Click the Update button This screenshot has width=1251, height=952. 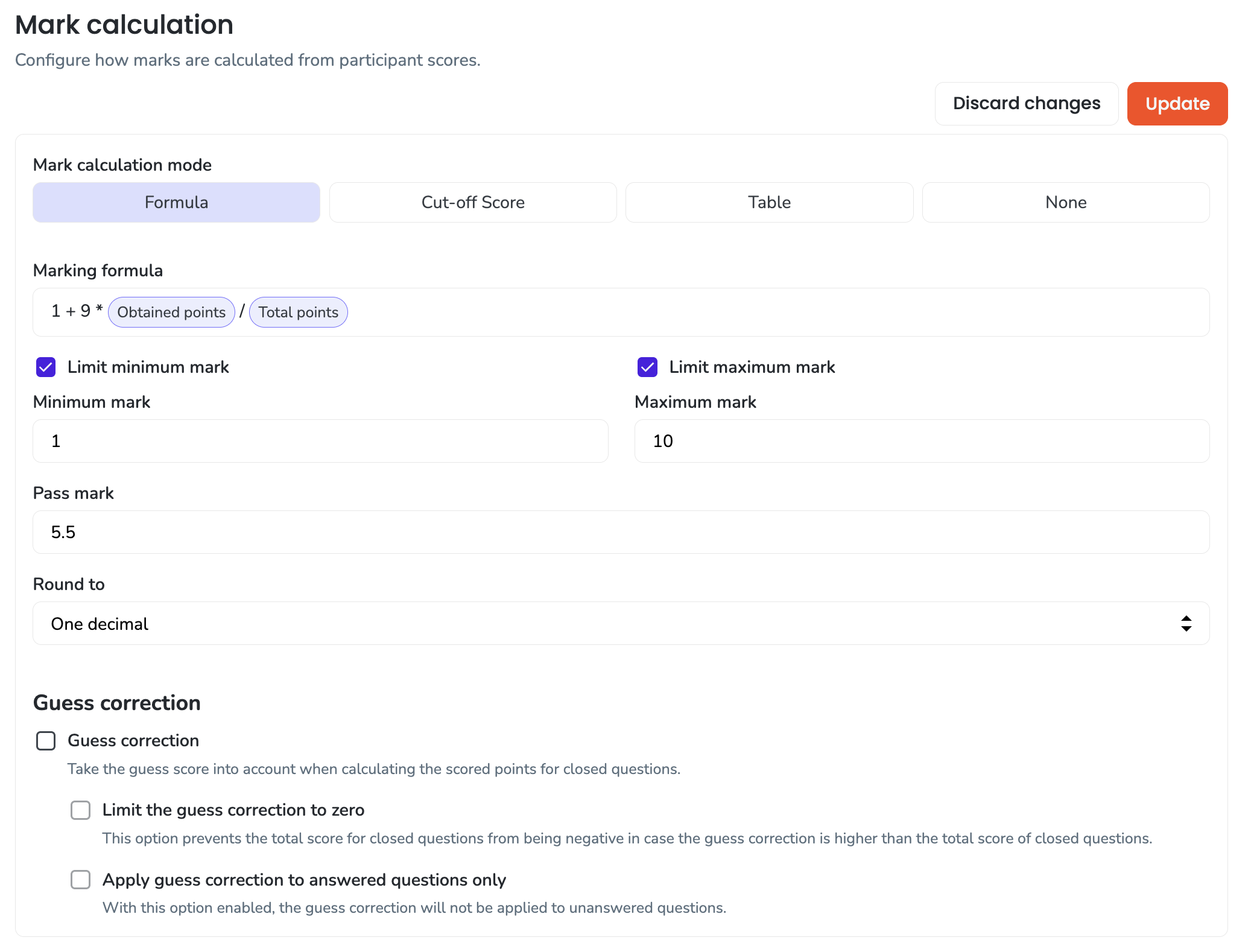coord(1177,104)
